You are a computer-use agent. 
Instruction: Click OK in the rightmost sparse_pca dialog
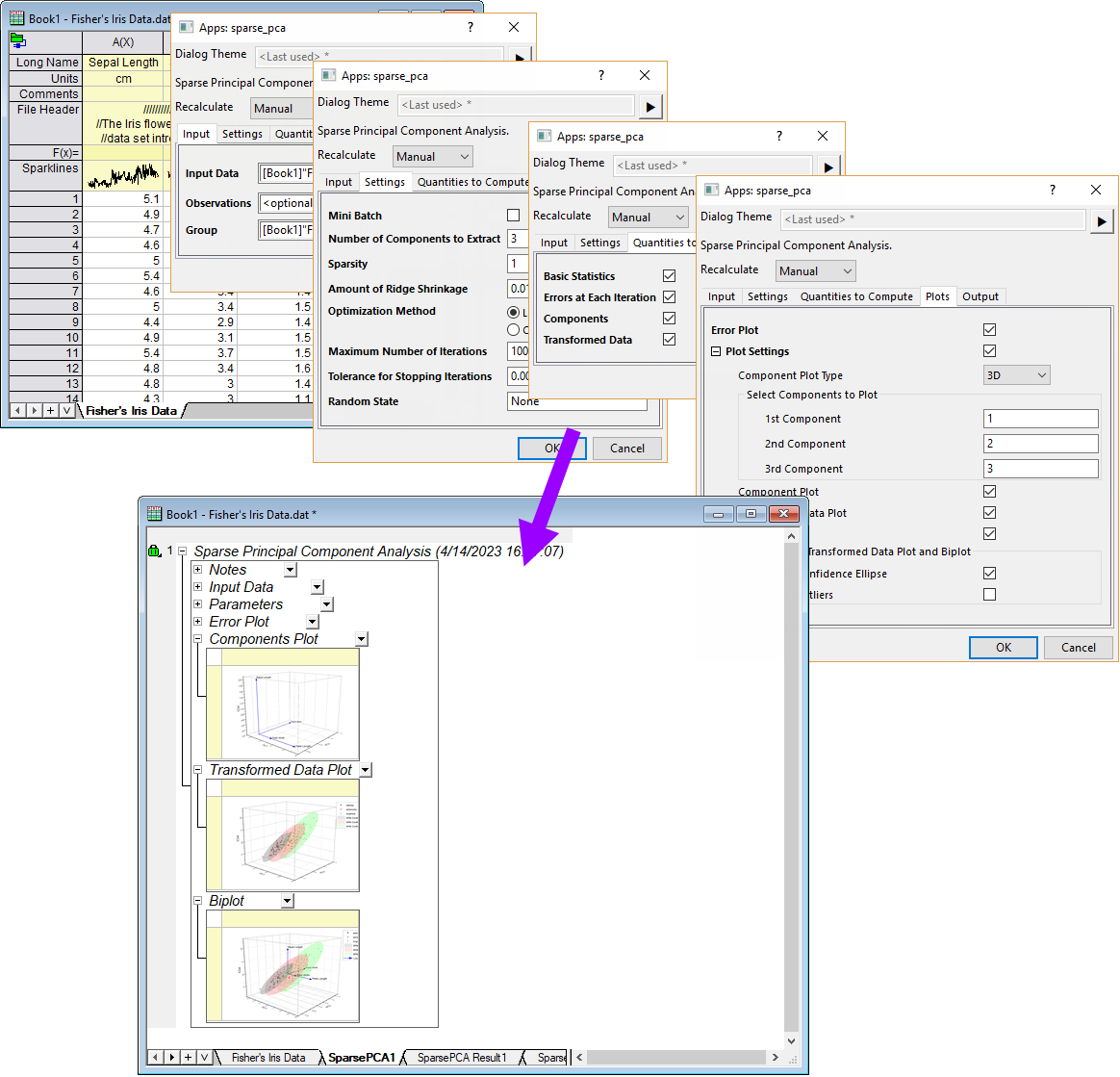tap(1004, 647)
